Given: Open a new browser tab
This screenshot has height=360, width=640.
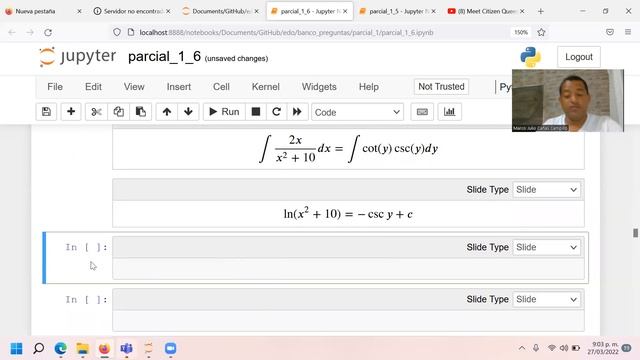Looking at the screenshot, I should [541, 11].
